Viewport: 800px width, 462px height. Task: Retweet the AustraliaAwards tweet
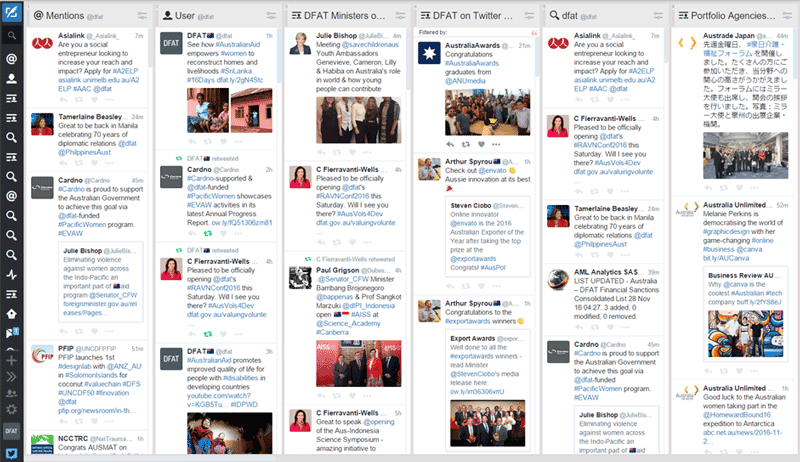(x=465, y=145)
